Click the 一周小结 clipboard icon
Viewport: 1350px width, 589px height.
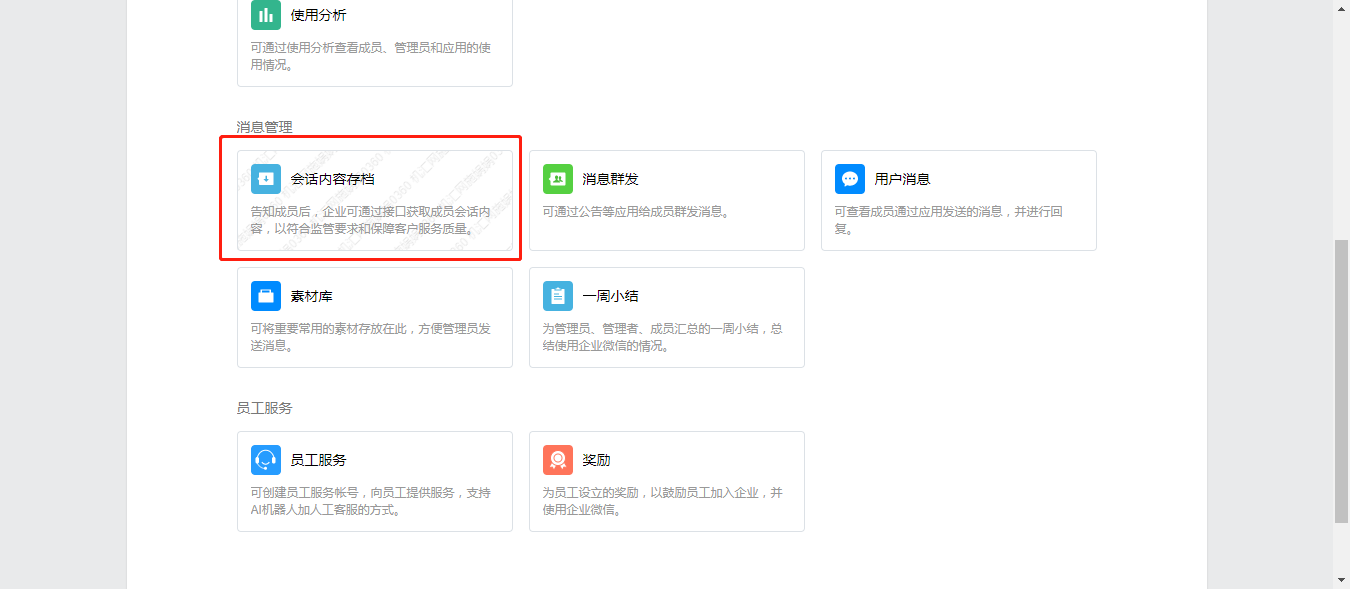(x=558, y=296)
